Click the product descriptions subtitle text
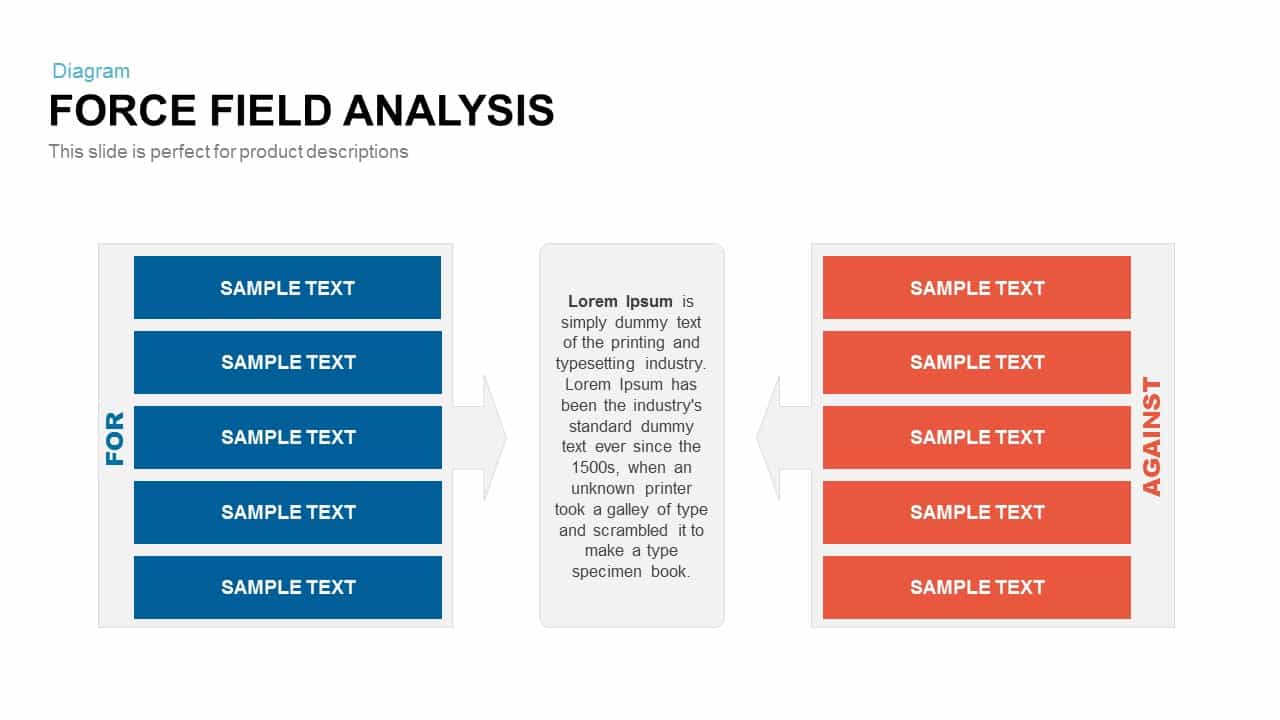 pyautogui.click(x=228, y=152)
